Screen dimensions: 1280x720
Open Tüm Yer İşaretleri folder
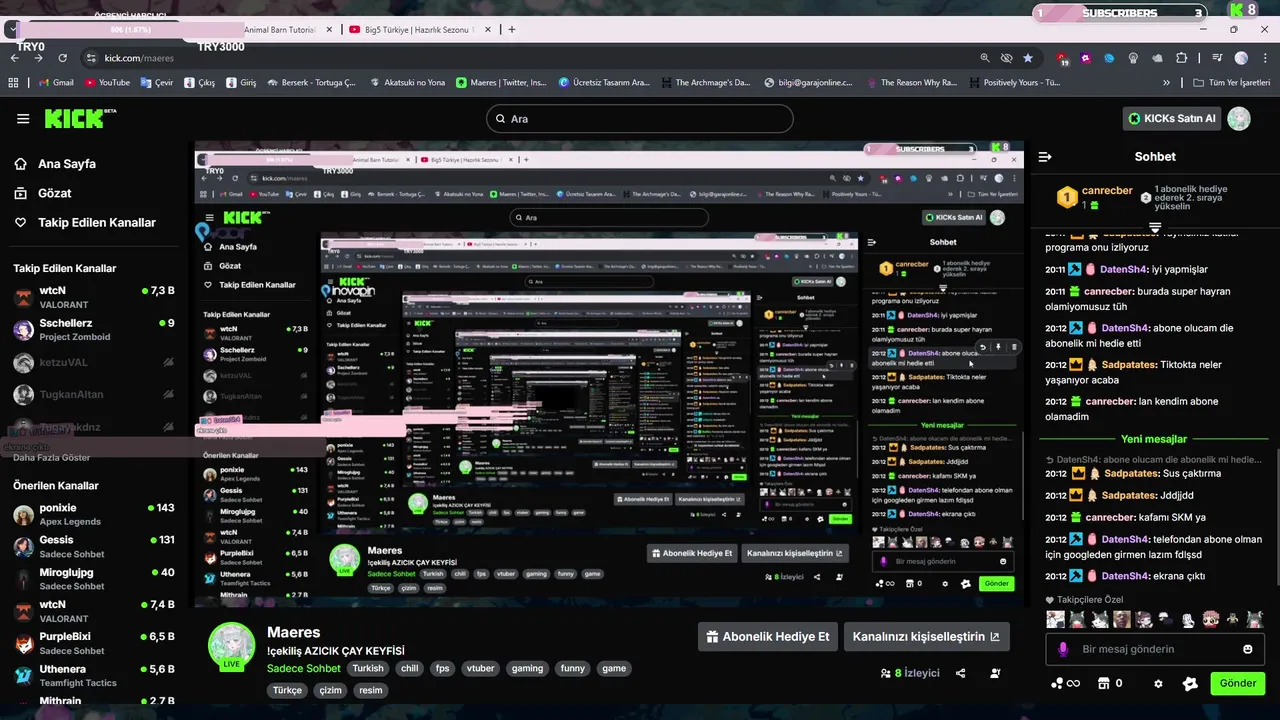[x=1231, y=83]
